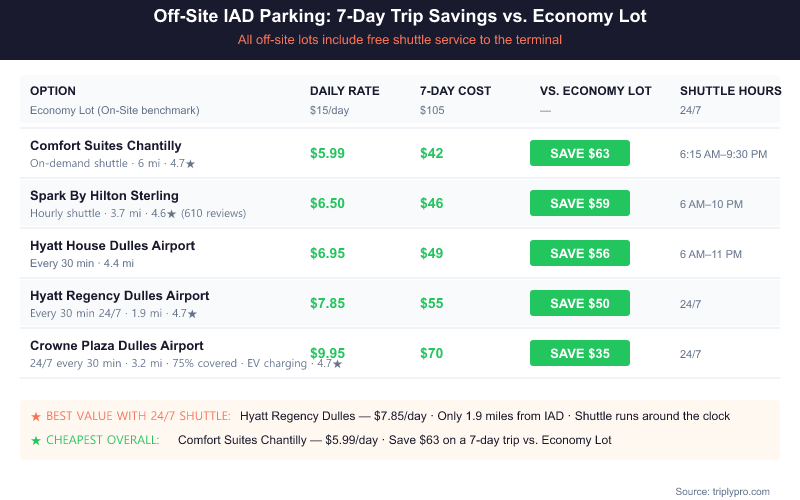Image resolution: width=800 pixels, height=500 pixels.
Task: Open Spark By Hilton Sterling listing
Action: [104, 196]
